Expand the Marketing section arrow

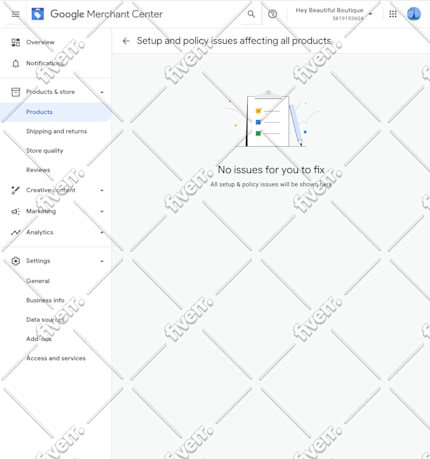tap(102, 211)
